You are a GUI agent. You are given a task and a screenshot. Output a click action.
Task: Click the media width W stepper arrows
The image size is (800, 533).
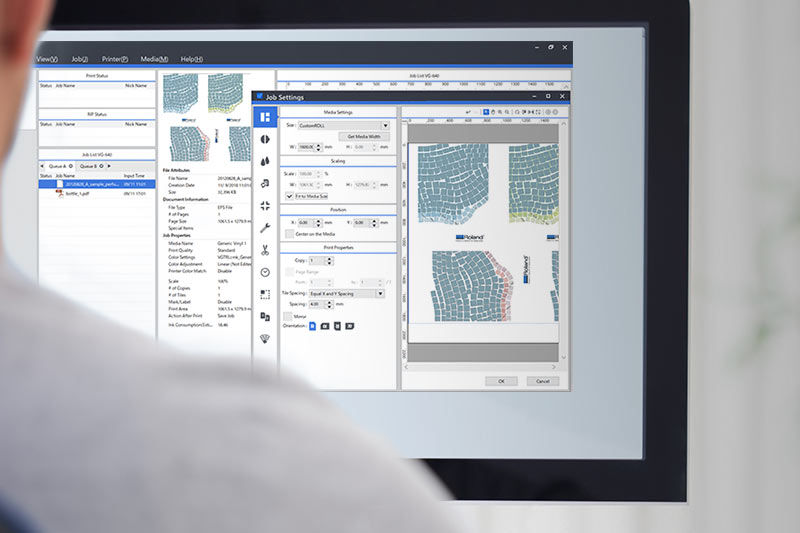click(319, 147)
